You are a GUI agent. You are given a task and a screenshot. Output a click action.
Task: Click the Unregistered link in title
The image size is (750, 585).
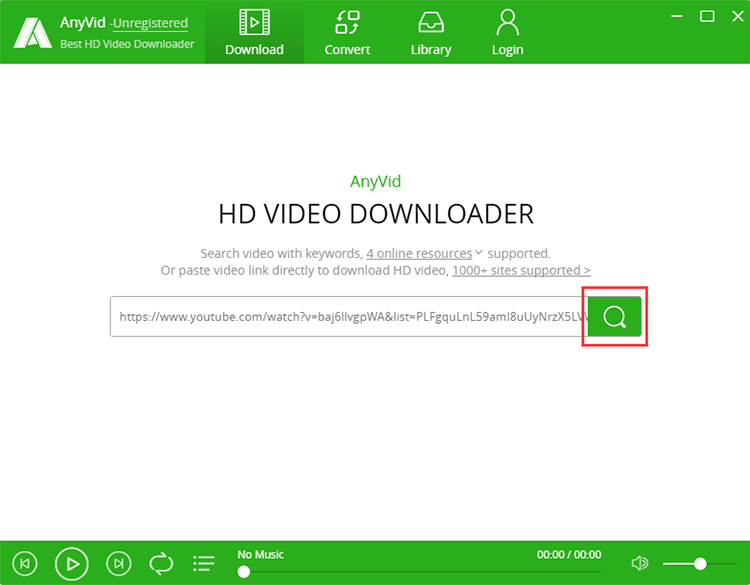(150, 23)
